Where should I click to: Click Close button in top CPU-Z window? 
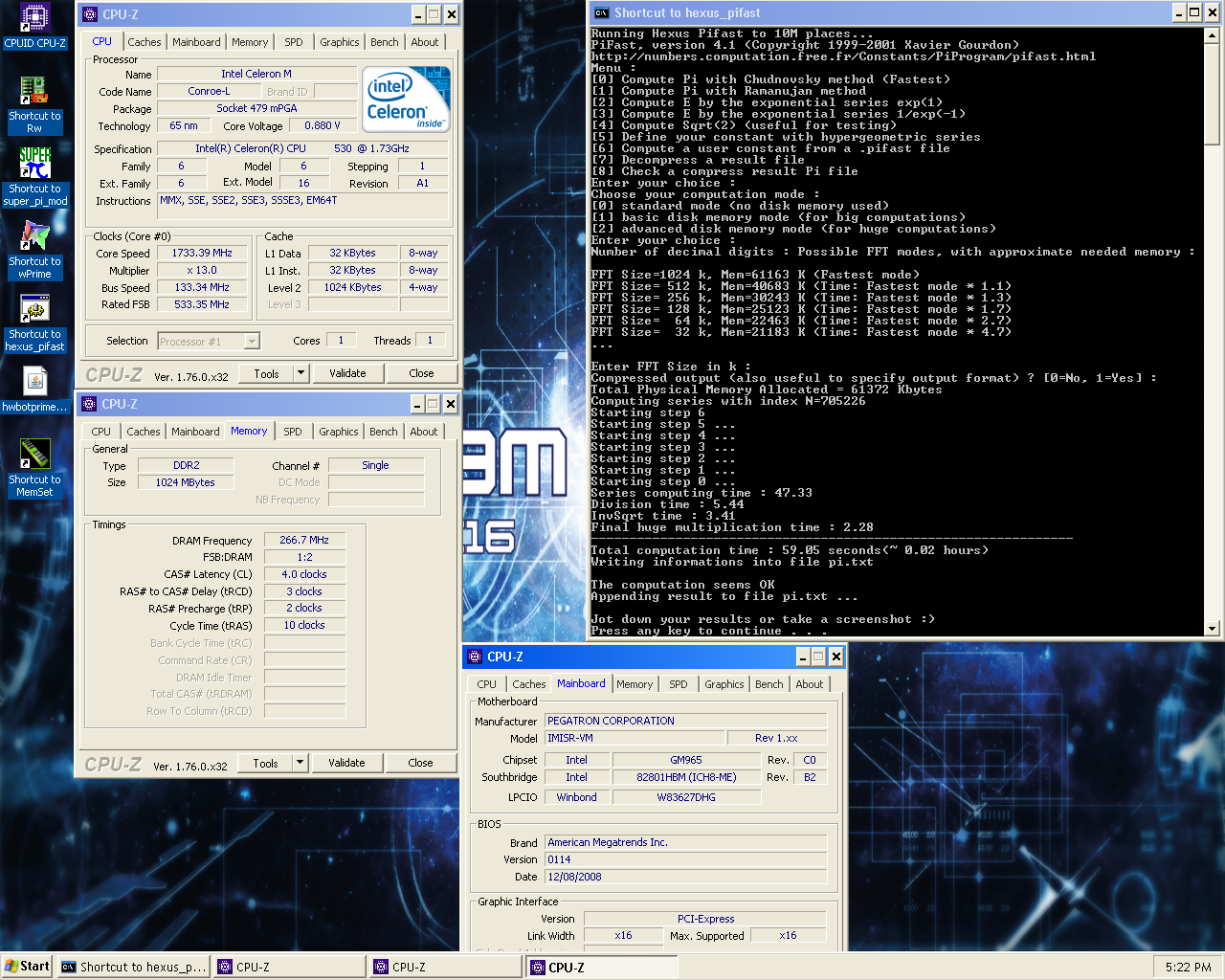point(421,373)
